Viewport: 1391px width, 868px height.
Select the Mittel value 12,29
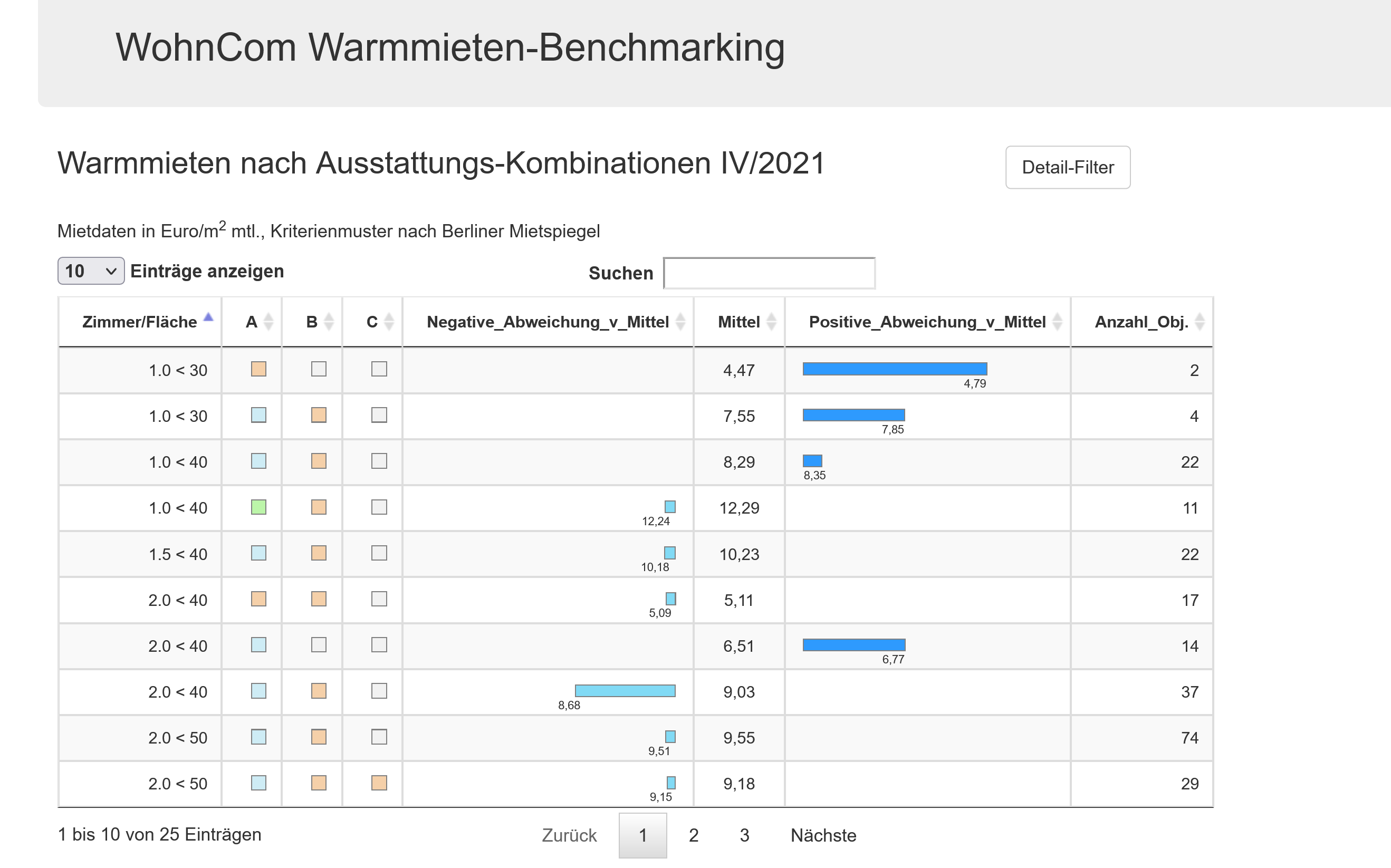click(740, 508)
